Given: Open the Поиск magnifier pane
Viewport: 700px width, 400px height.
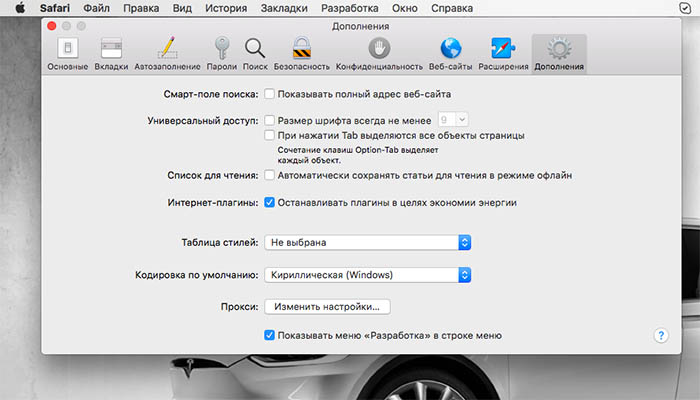Looking at the screenshot, I should [255, 54].
